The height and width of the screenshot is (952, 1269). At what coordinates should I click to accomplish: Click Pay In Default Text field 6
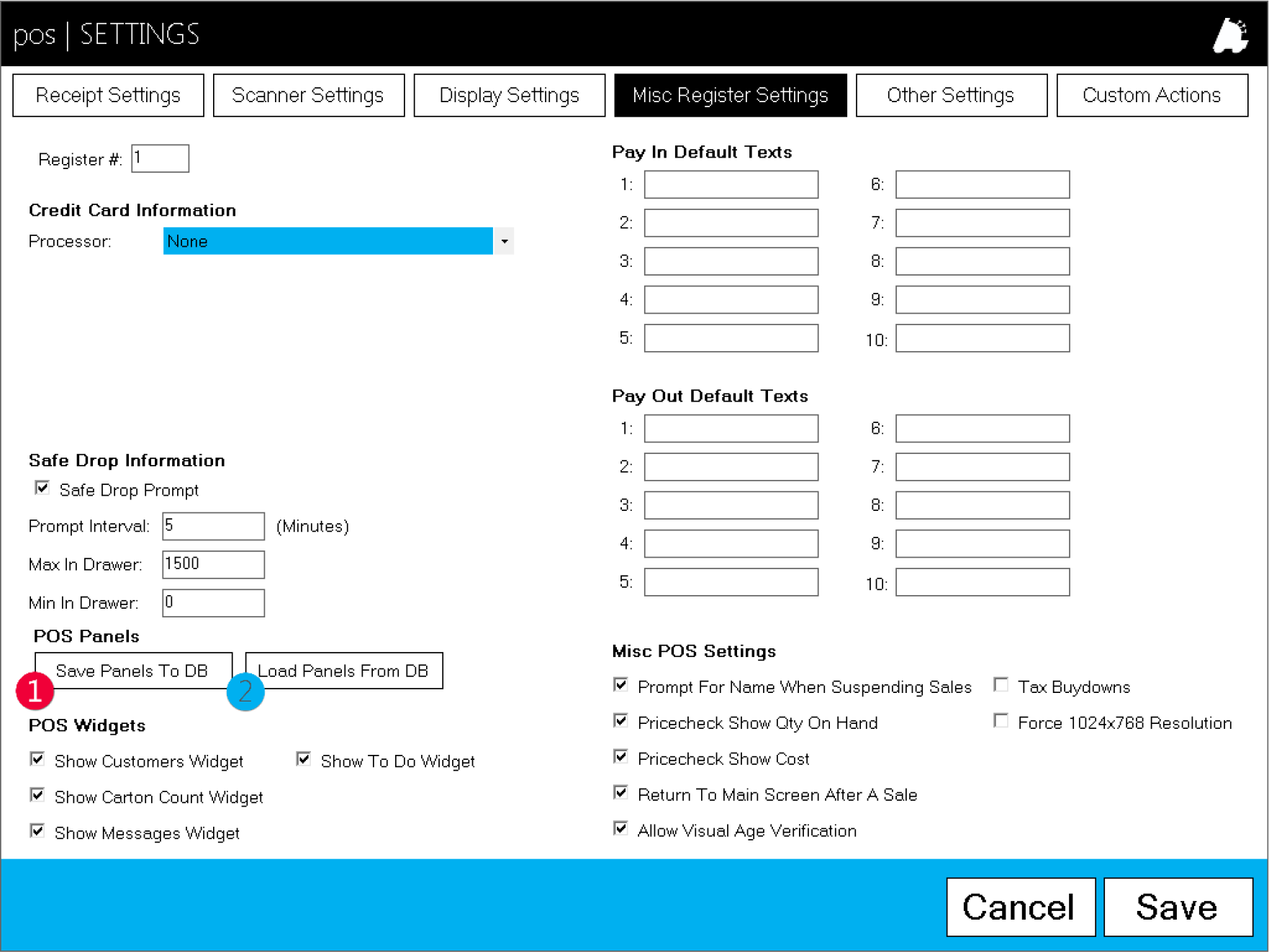(x=983, y=184)
